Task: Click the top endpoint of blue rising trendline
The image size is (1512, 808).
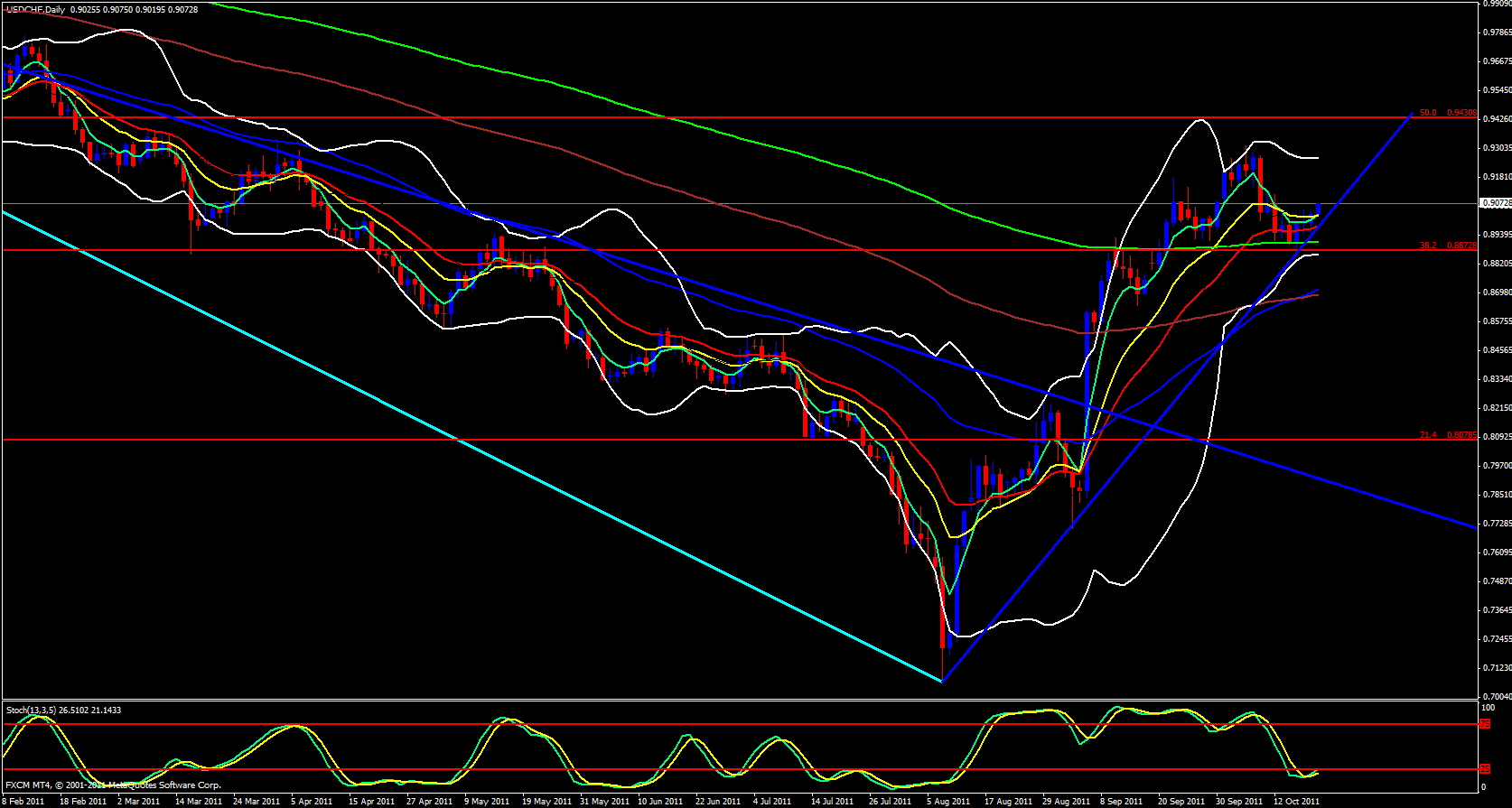Action: click(x=1411, y=115)
